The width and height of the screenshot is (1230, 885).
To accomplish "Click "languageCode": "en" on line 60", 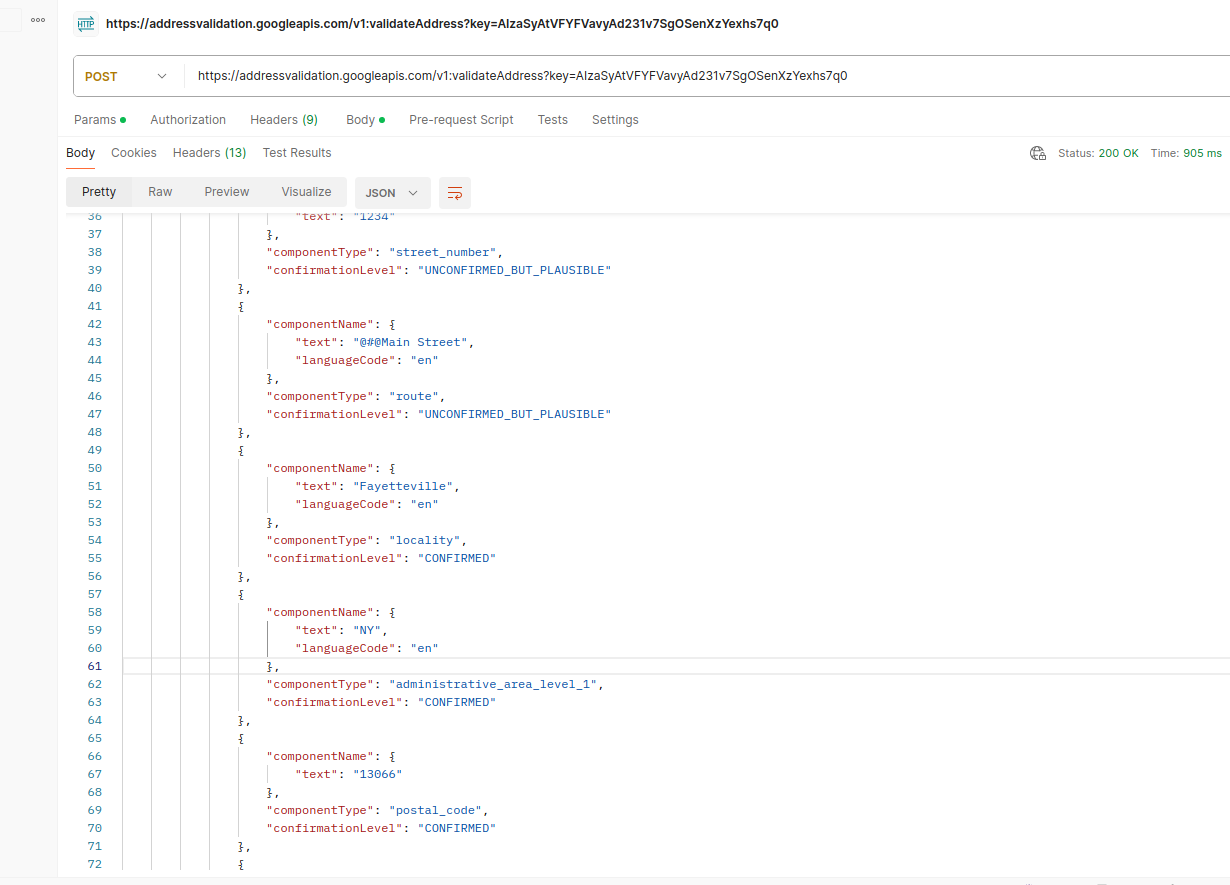I will [x=367, y=648].
